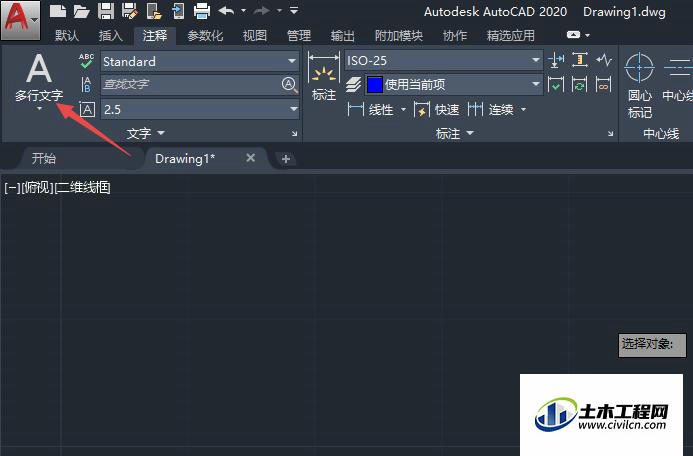Expand the 标注 panel title
The image size is (693, 456).
455,133
